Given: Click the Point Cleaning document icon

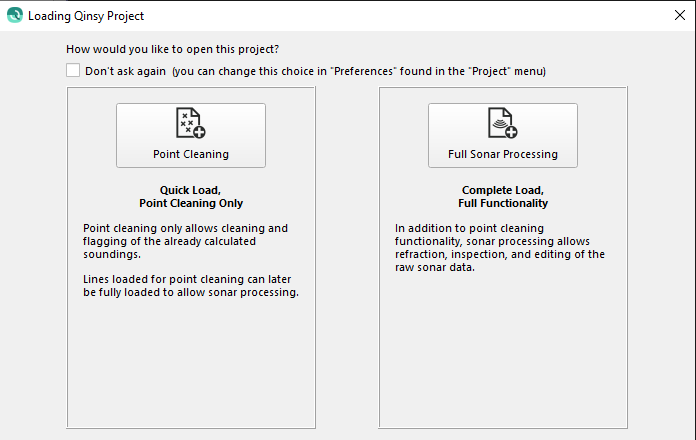Looking at the screenshot, I should (x=188, y=123).
